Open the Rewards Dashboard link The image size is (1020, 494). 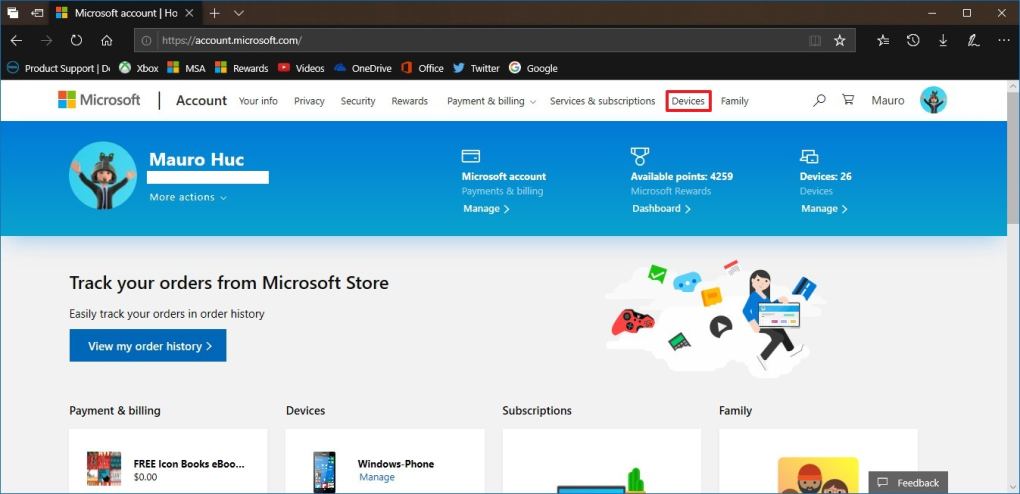tap(661, 209)
